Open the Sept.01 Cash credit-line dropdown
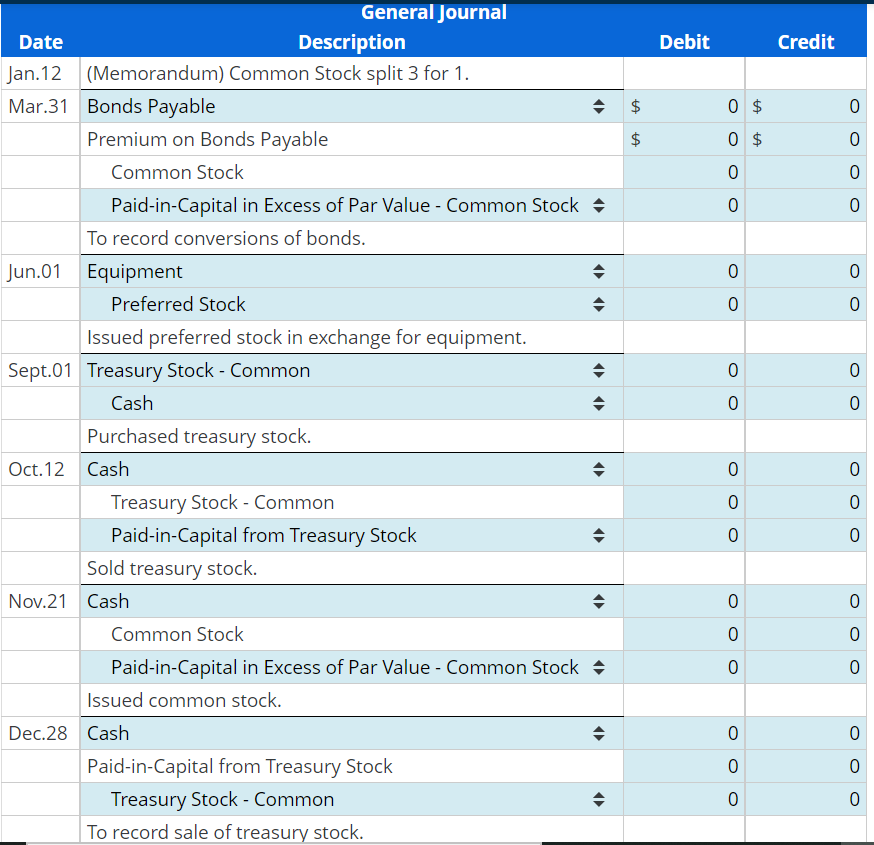The width and height of the screenshot is (874, 845). pyautogui.click(x=352, y=403)
